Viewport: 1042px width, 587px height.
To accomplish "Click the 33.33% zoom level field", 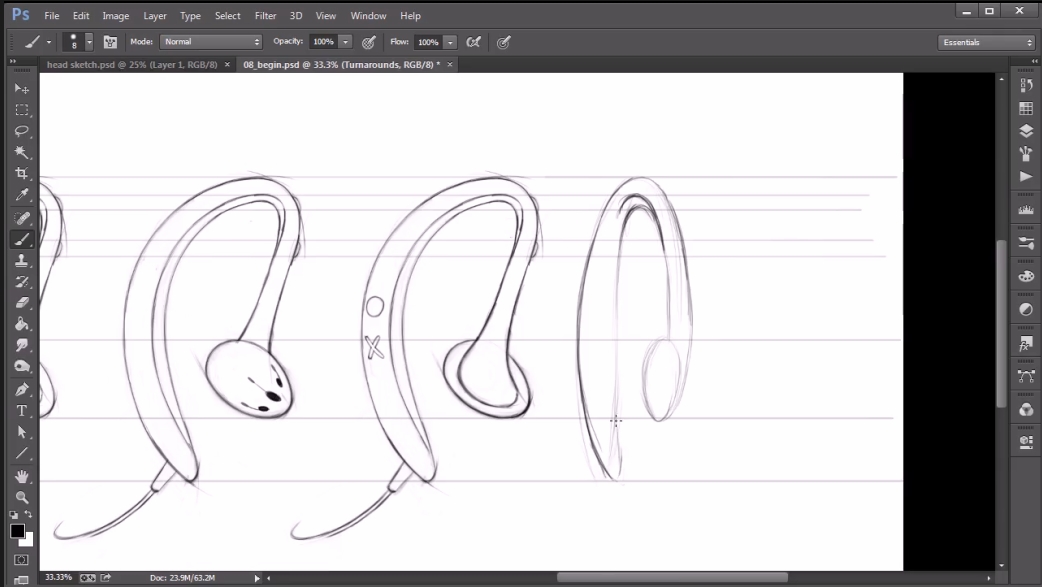I will coord(57,578).
